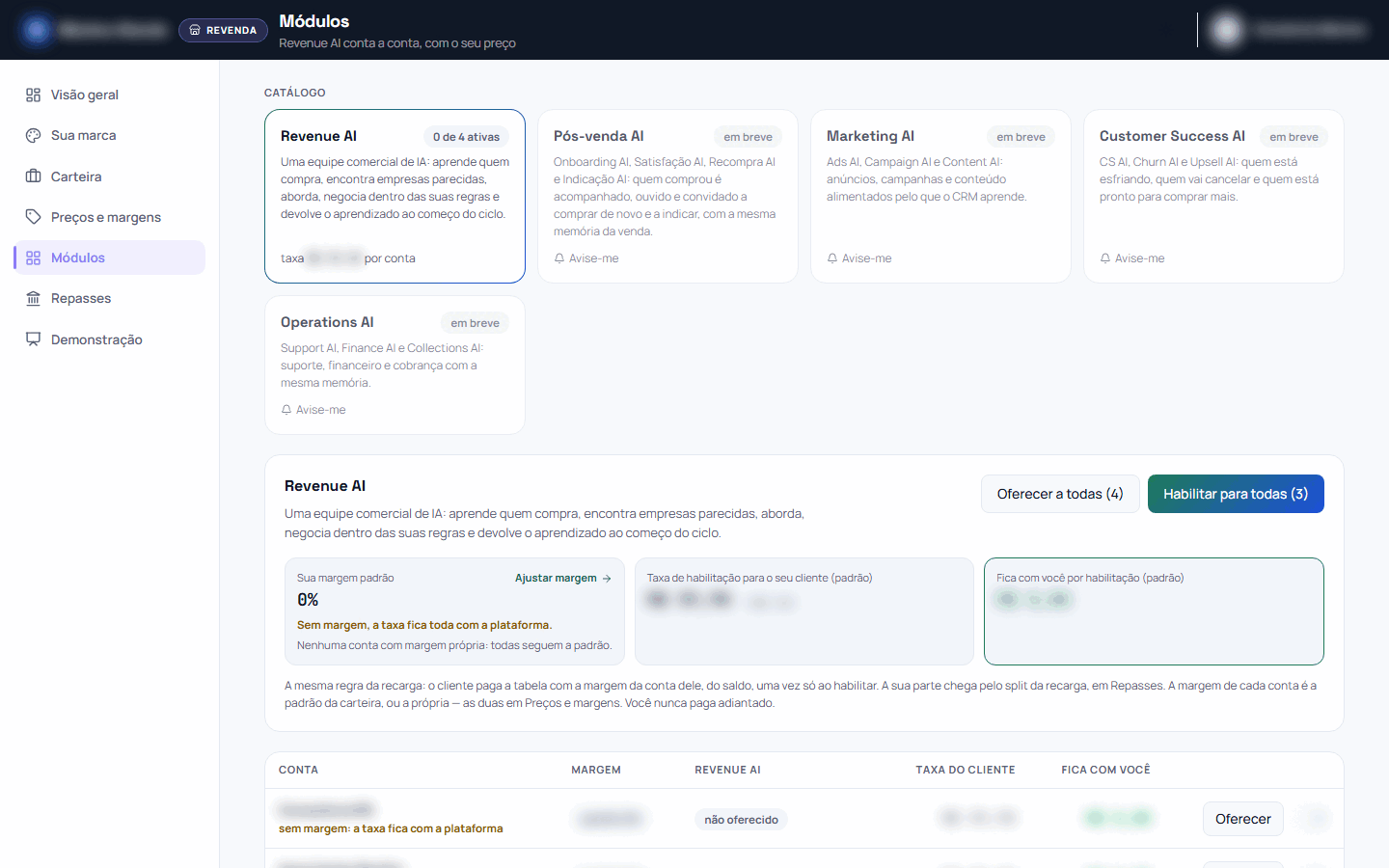Open the Visão geral menu item
1389x868 pixels.
pyautogui.click(x=109, y=95)
